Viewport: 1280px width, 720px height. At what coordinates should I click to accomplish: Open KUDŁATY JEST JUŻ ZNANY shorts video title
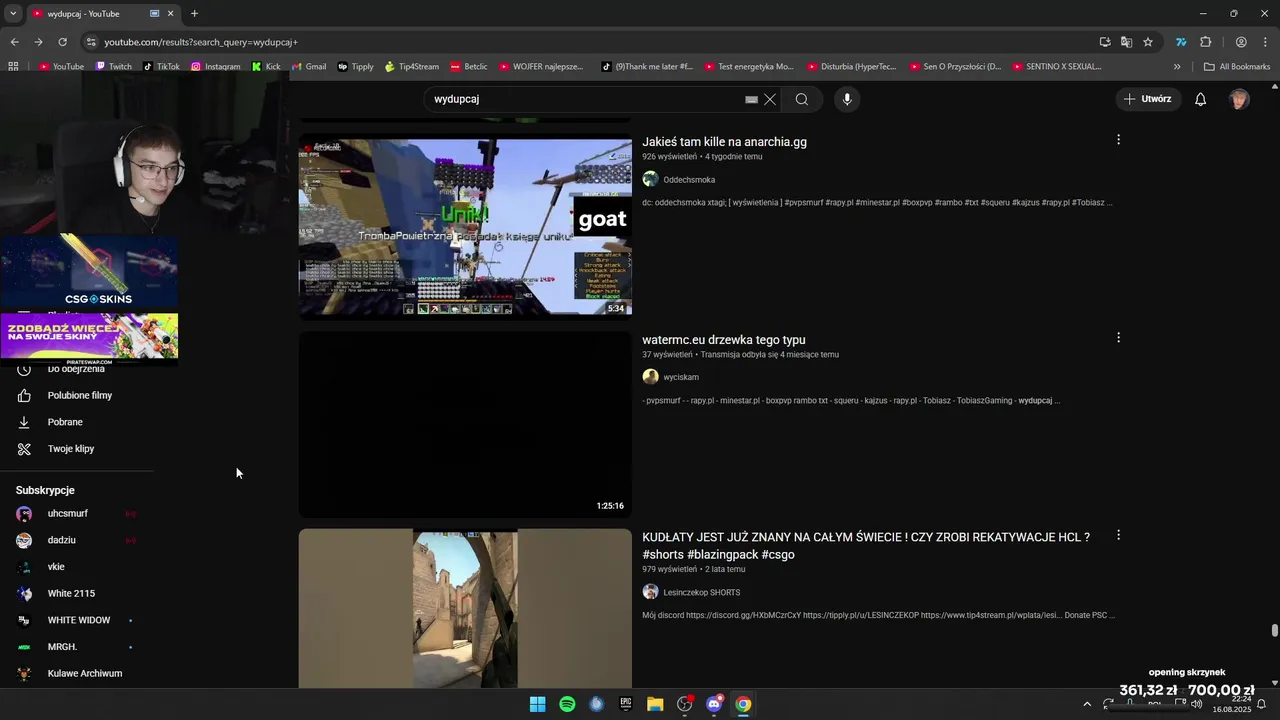click(x=866, y=546)
